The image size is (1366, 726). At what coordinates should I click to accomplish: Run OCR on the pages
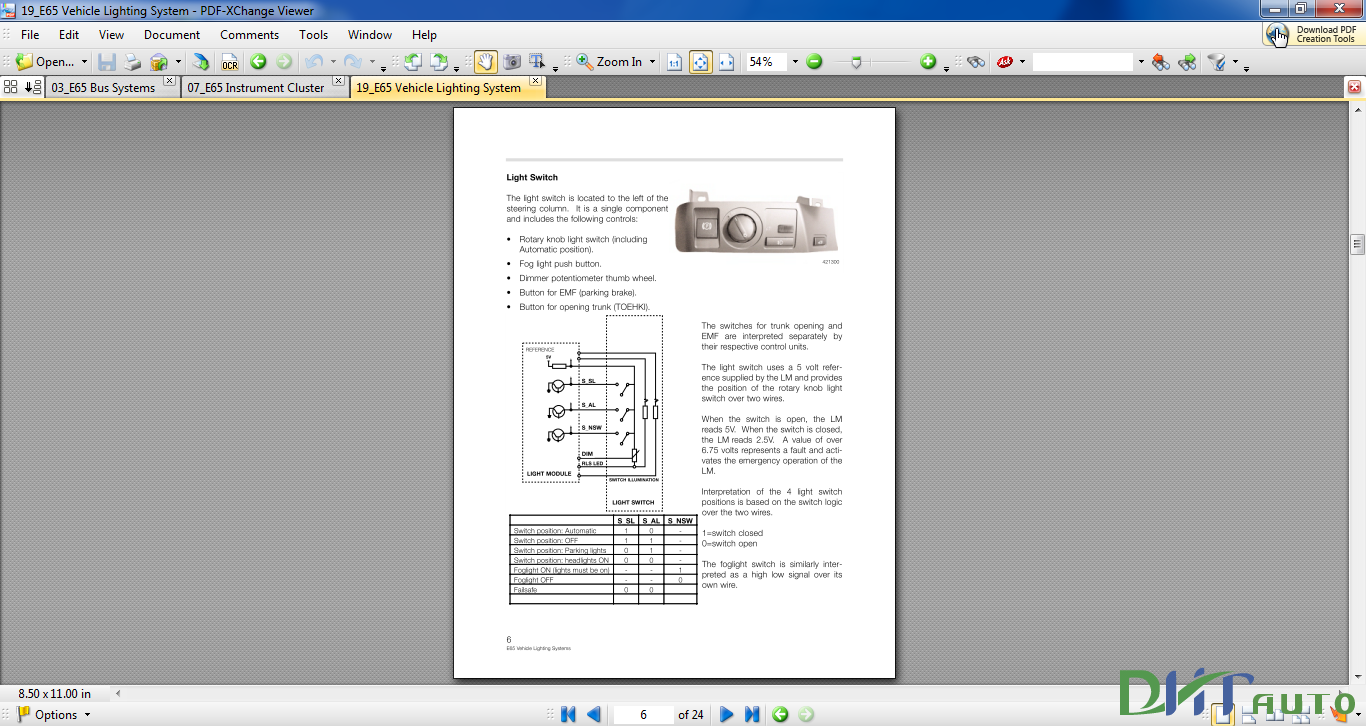[230, 62]
